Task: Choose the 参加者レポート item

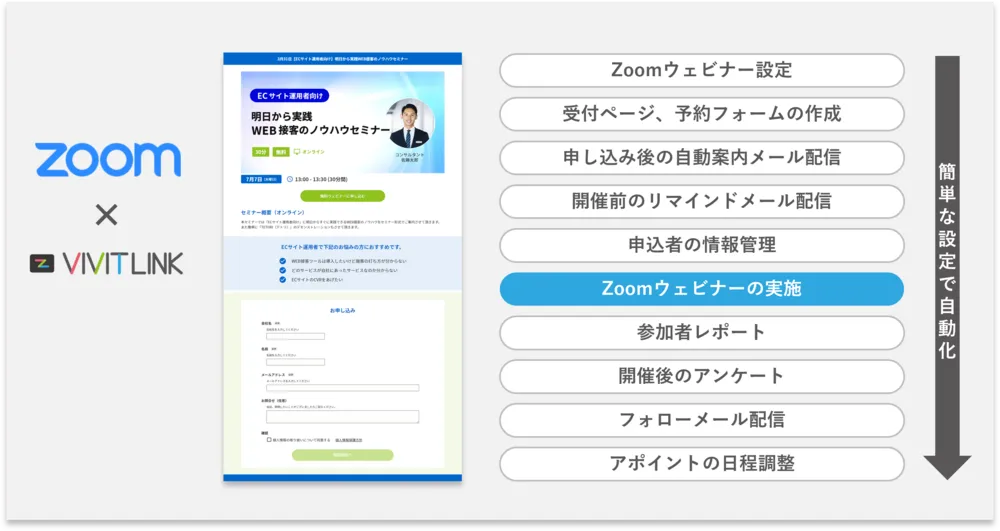Action: coord(701,333)
